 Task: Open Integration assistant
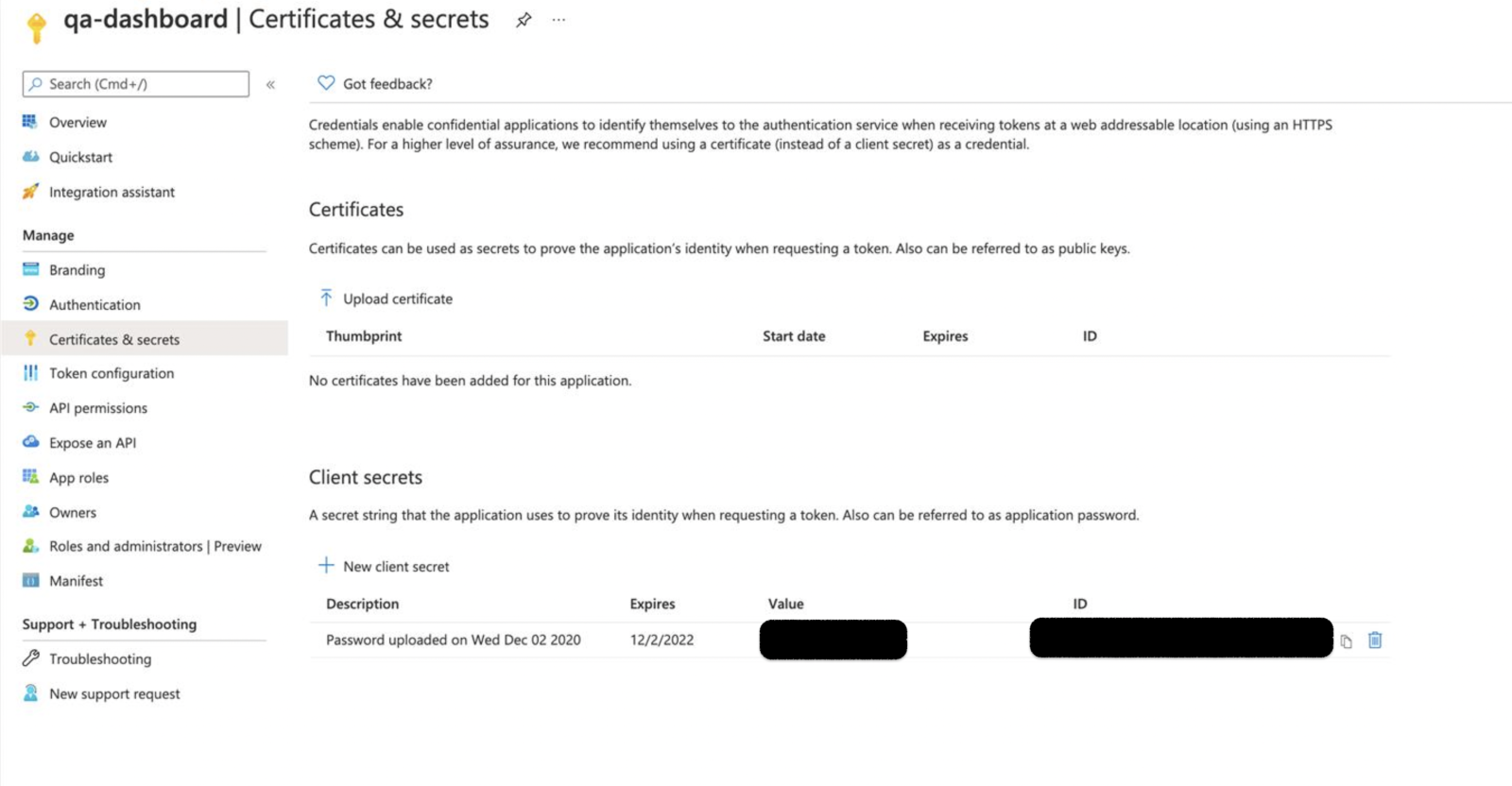[x=112, y=193]
